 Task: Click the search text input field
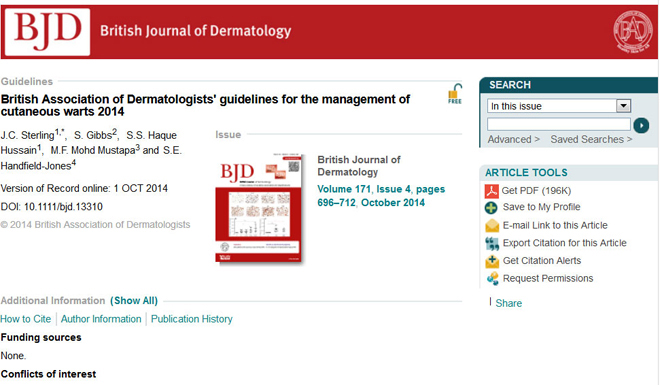tap(559, 124)
